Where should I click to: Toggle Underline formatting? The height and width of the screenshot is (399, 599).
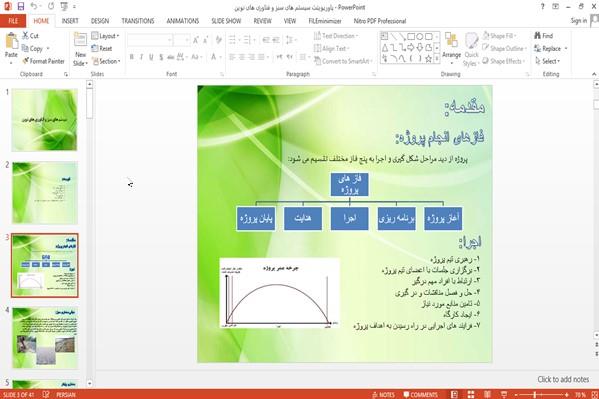(151, 57)
